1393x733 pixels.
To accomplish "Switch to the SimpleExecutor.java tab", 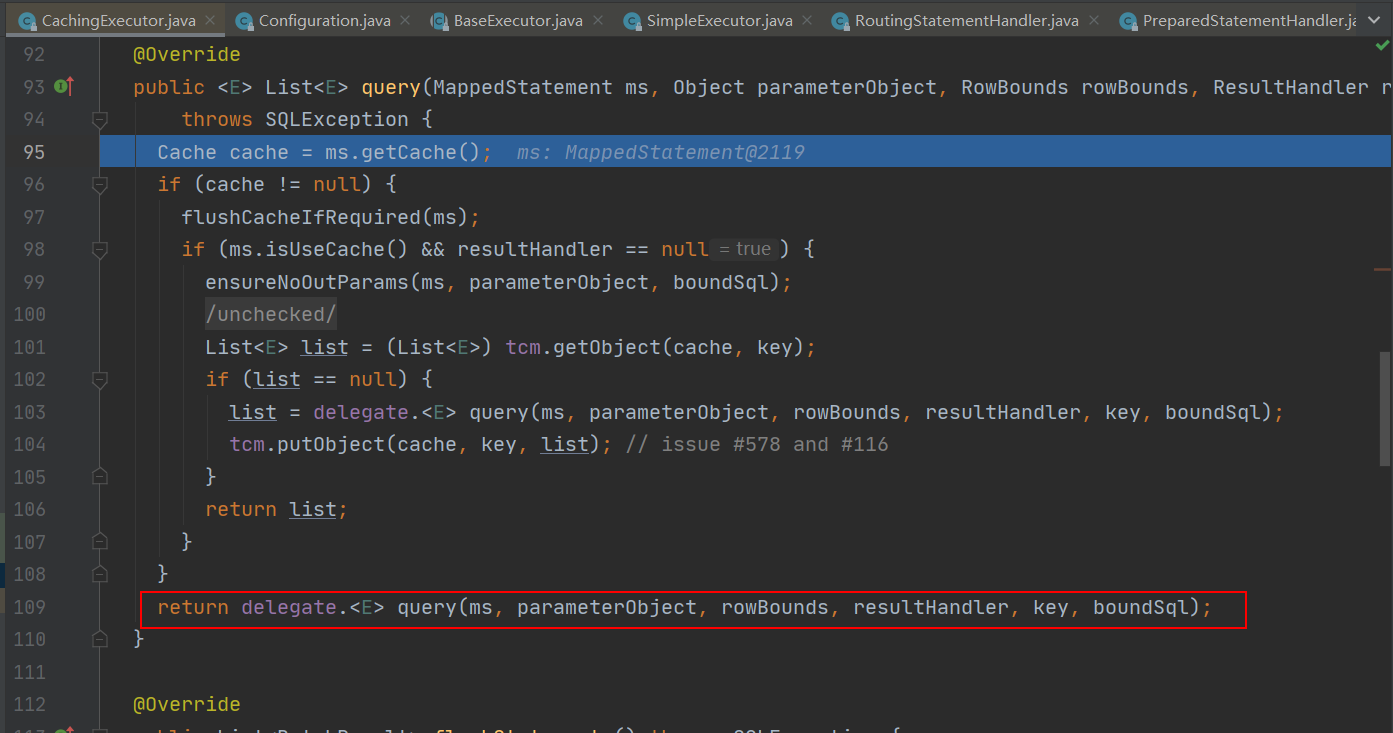I will 719,20.
